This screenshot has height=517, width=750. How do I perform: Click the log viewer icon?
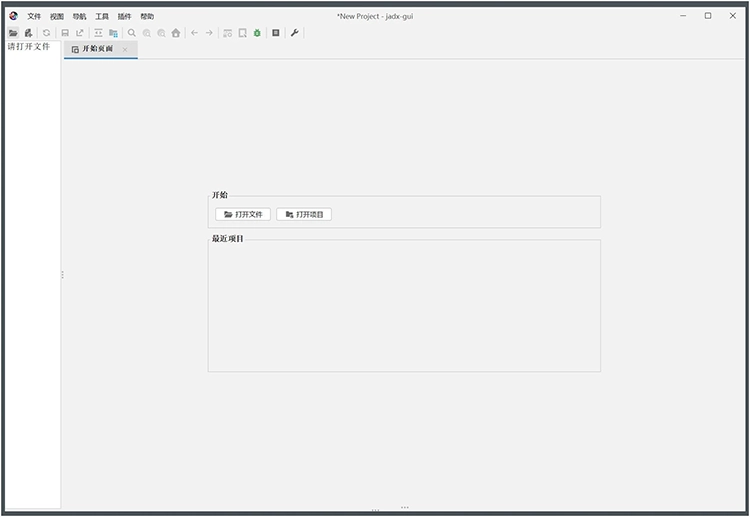(x=276, y=33)
